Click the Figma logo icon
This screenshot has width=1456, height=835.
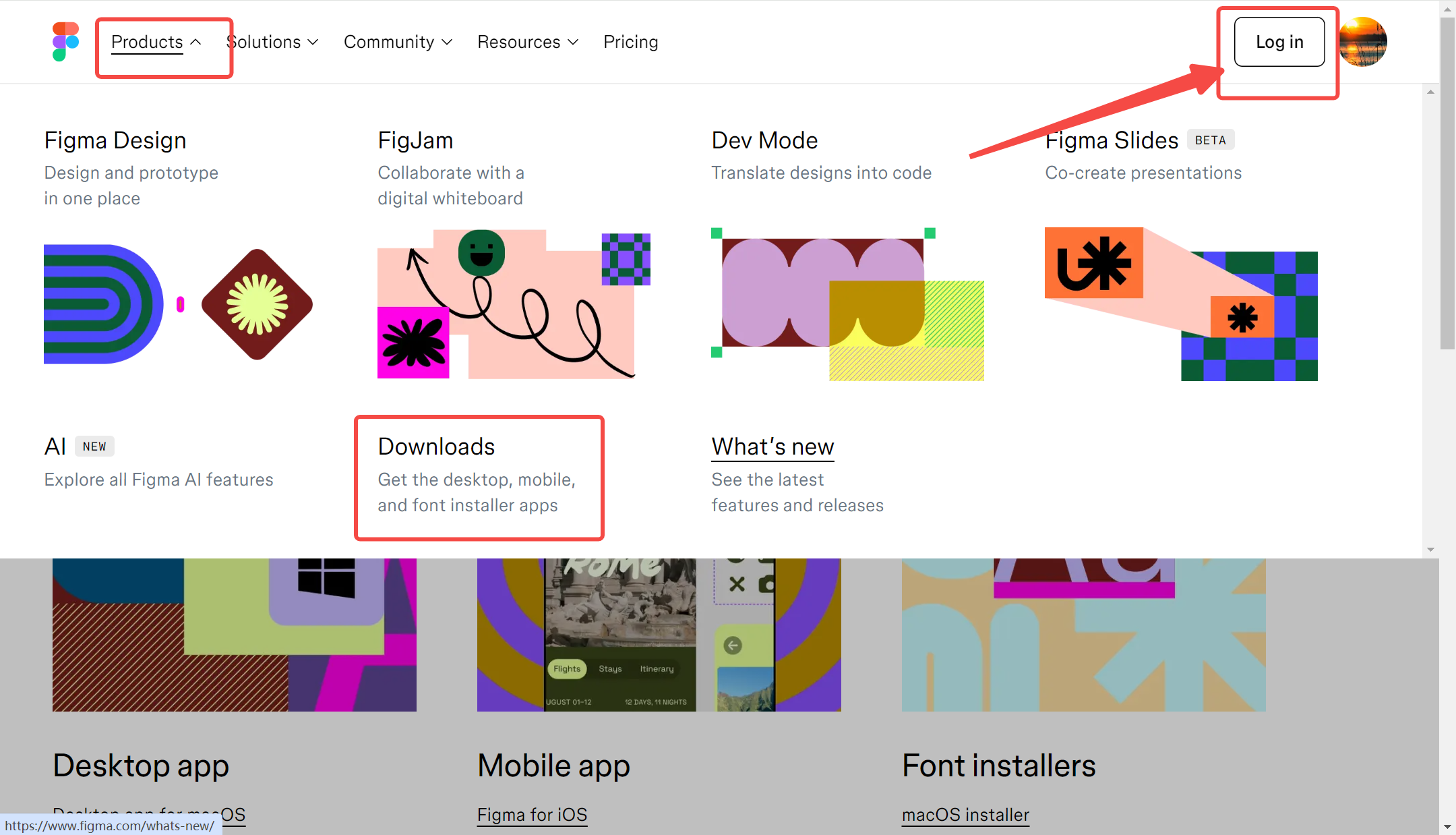click(x=65, y=42)
